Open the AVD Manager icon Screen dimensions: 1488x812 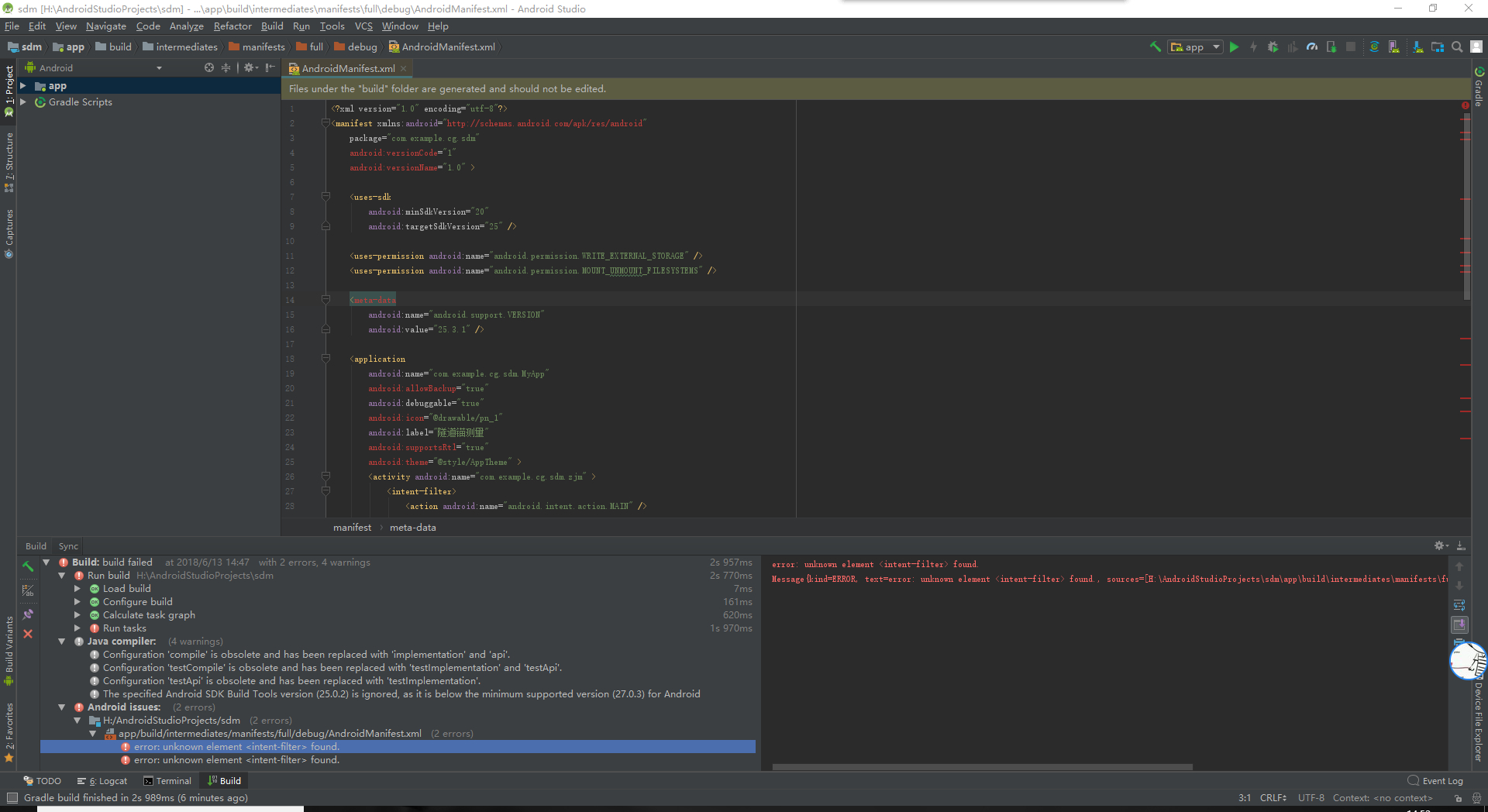(1394, 47)
